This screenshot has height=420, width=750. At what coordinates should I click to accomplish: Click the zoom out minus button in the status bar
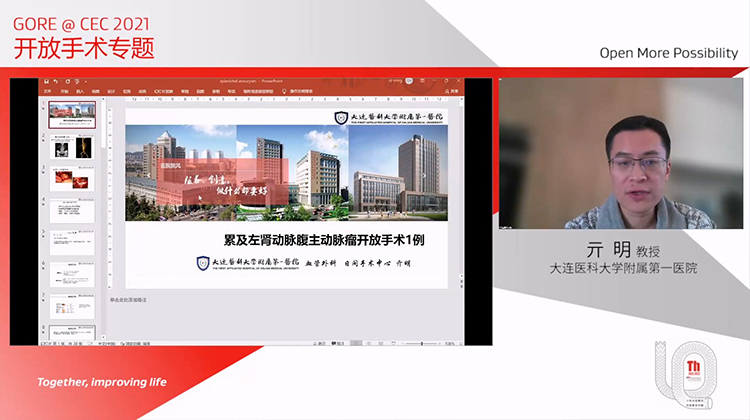pyautogui.click(x=403, y=343)
